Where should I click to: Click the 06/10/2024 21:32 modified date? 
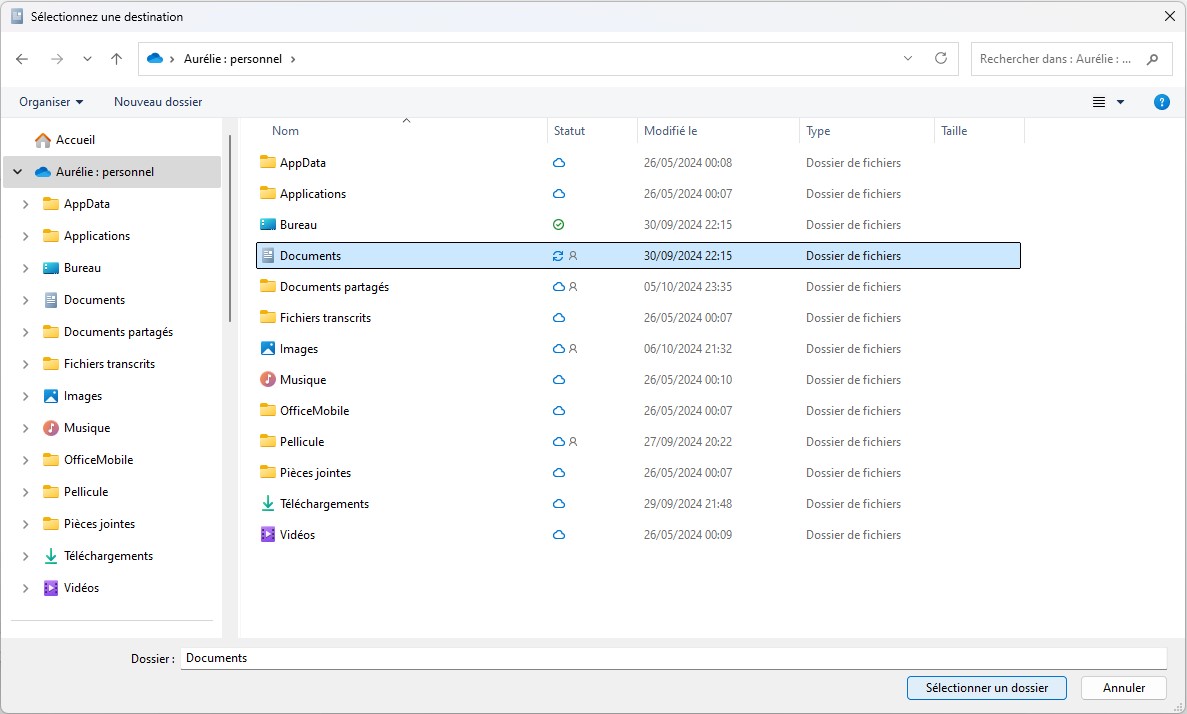coord(688,349)
